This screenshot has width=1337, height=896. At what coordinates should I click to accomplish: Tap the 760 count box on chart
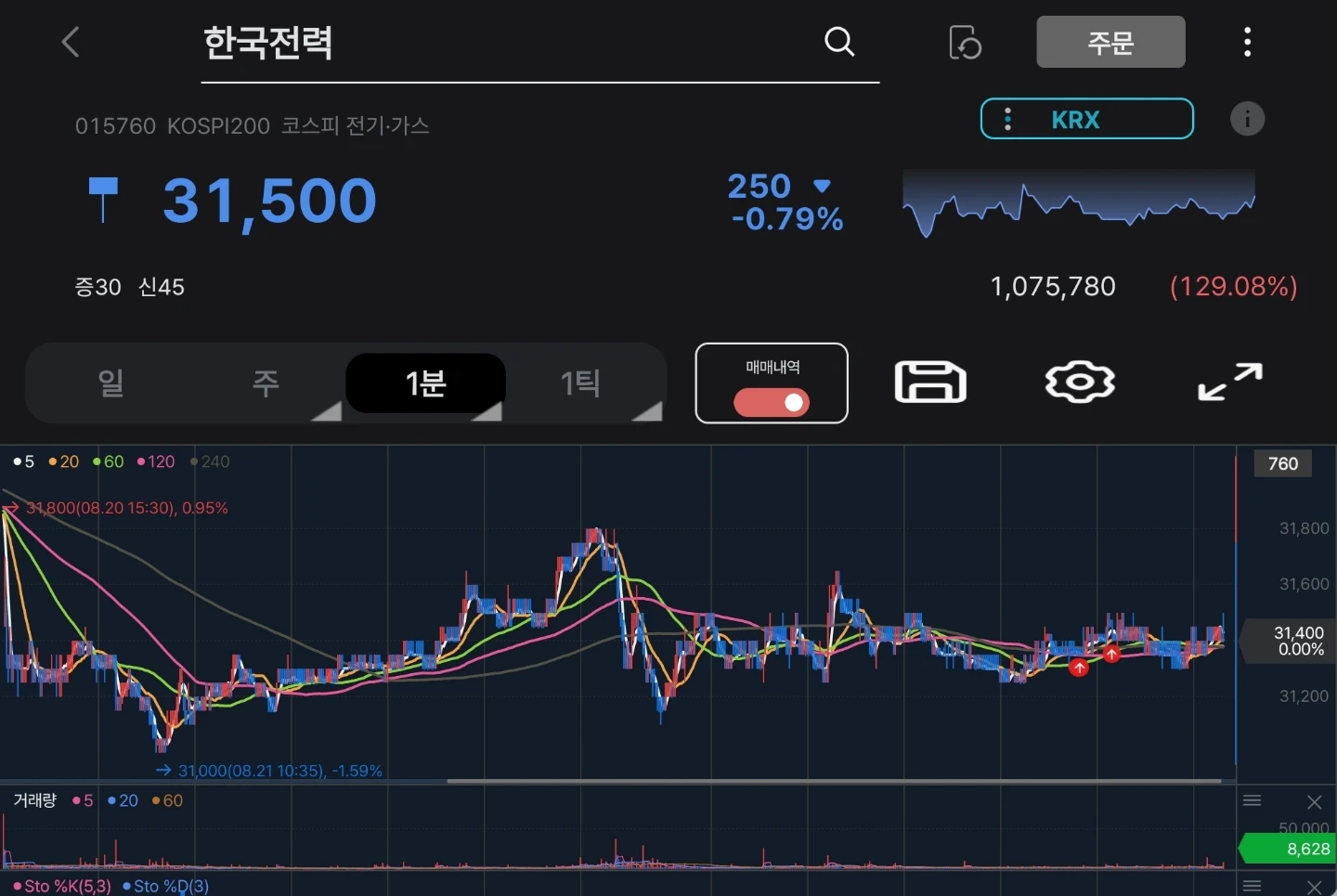point(1283,463)
